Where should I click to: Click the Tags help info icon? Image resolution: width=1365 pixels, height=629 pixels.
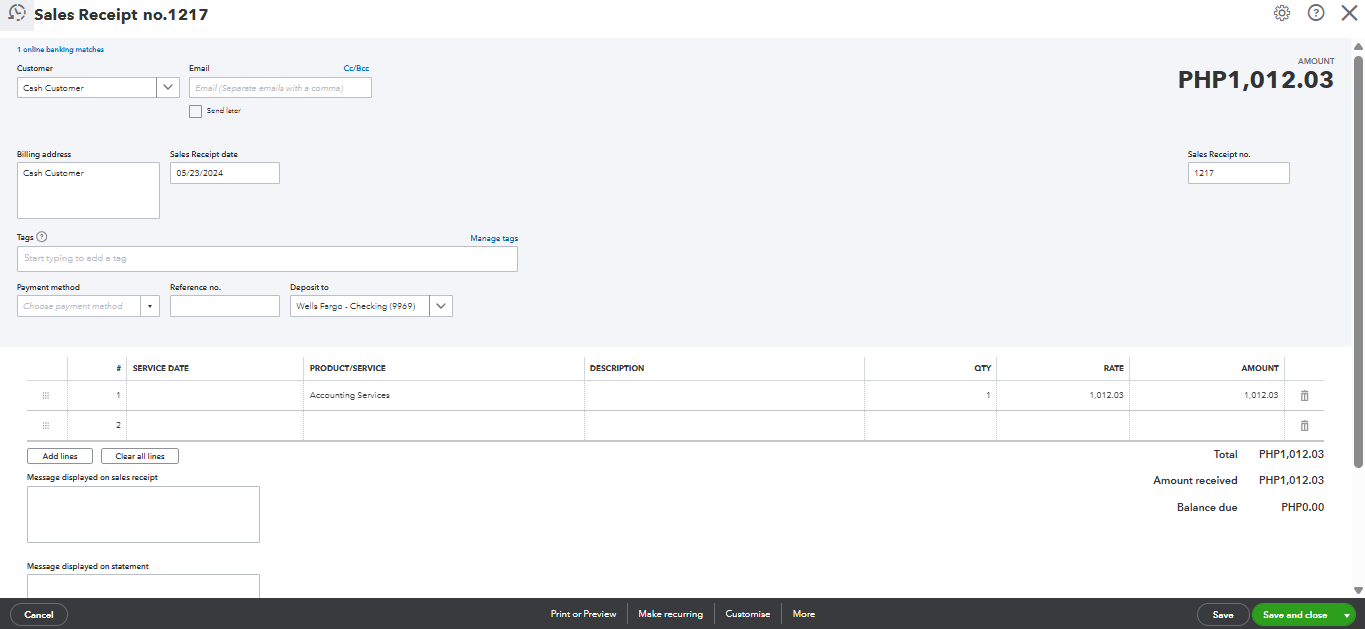42,237
